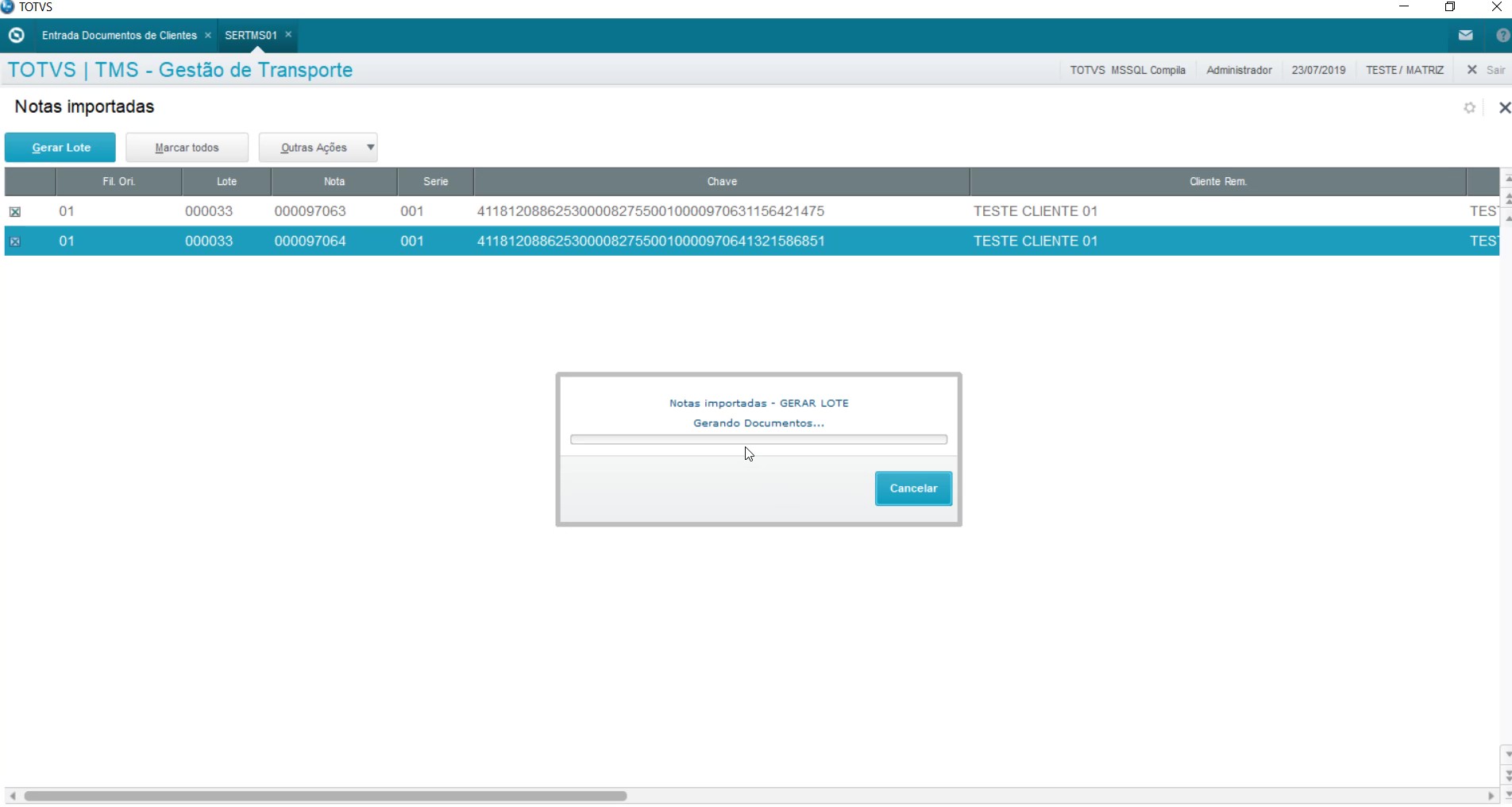Click nota number 000097064

tap(310, 241)
